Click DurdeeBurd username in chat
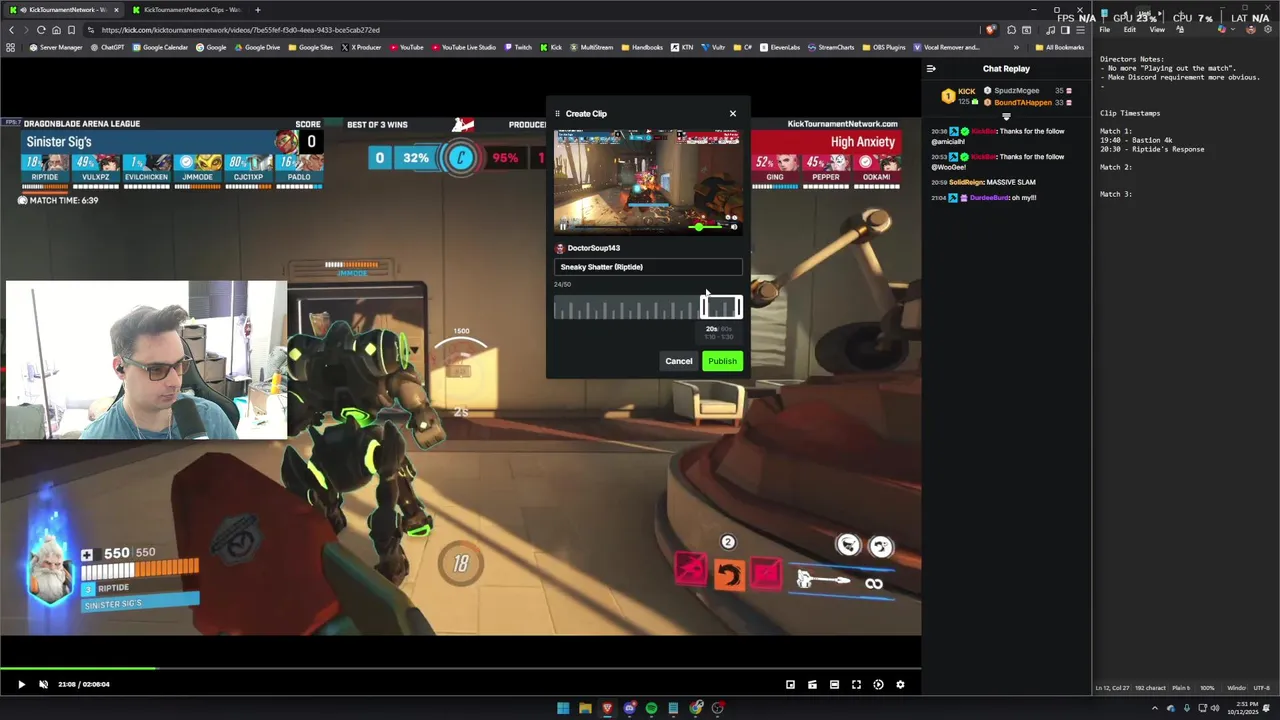 click(989, 198)
